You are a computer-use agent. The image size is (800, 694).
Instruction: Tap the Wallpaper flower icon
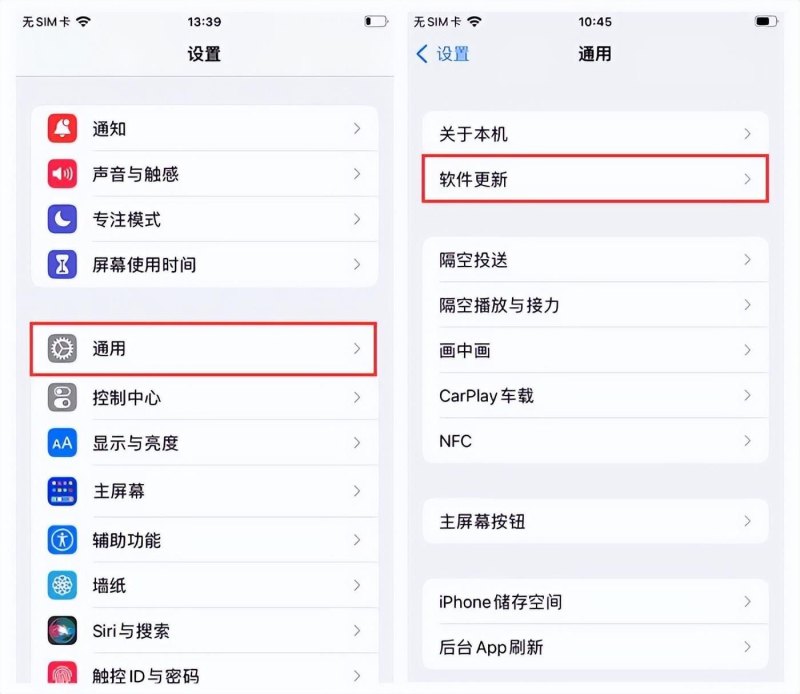click(62, 585)
